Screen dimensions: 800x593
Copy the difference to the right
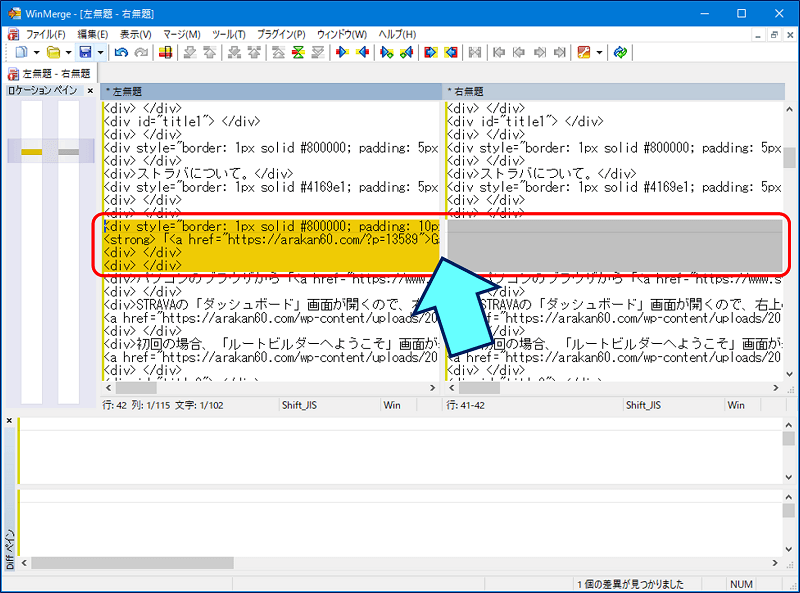(342, 52)
